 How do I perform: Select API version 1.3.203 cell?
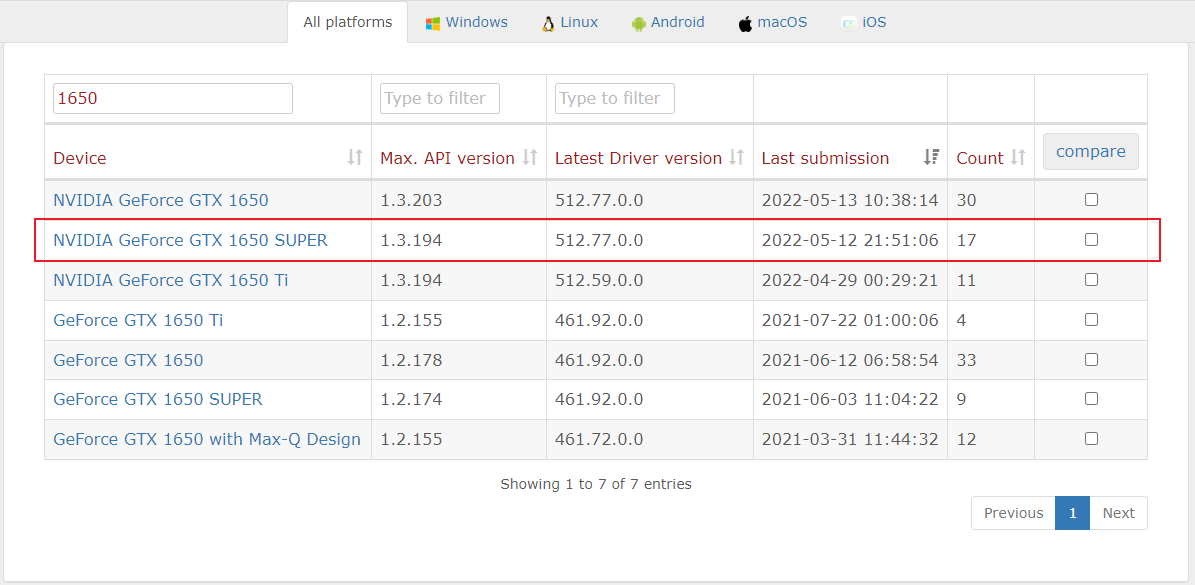tap(412, 200)
